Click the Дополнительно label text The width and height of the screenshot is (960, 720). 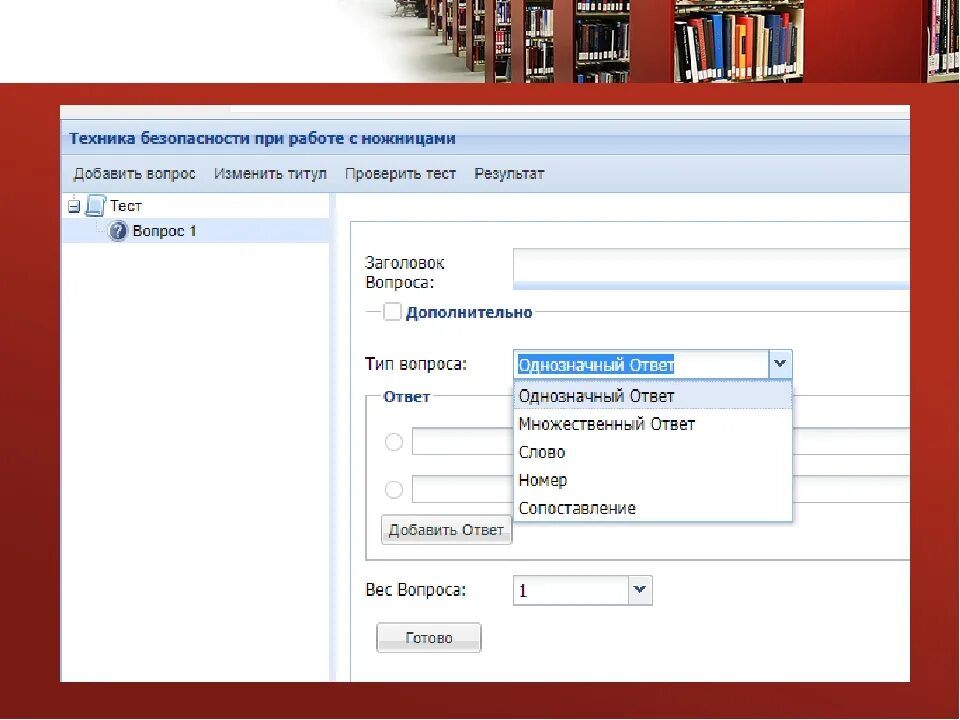469,312
